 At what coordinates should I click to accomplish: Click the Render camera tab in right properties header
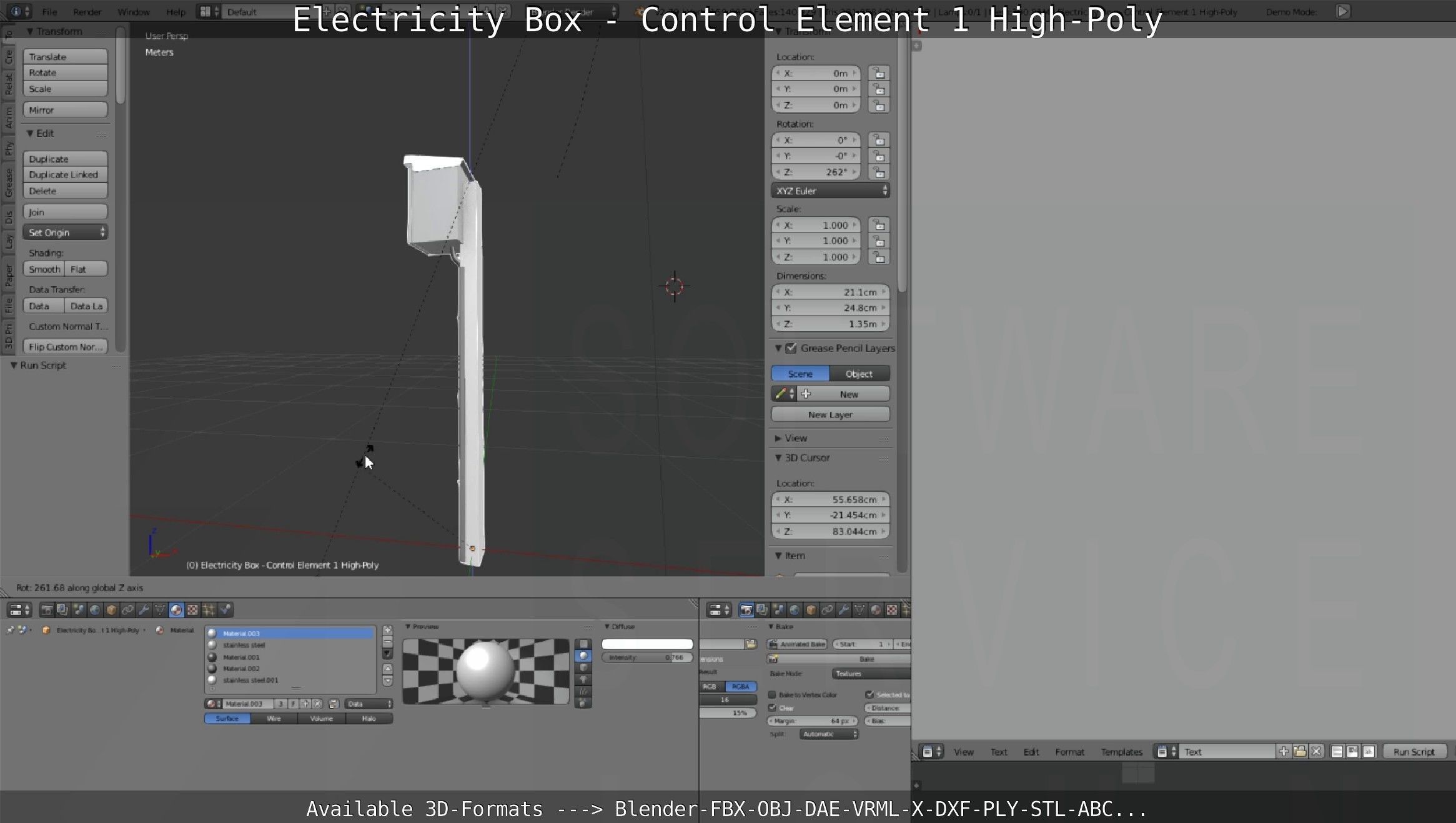click(746, 610)
